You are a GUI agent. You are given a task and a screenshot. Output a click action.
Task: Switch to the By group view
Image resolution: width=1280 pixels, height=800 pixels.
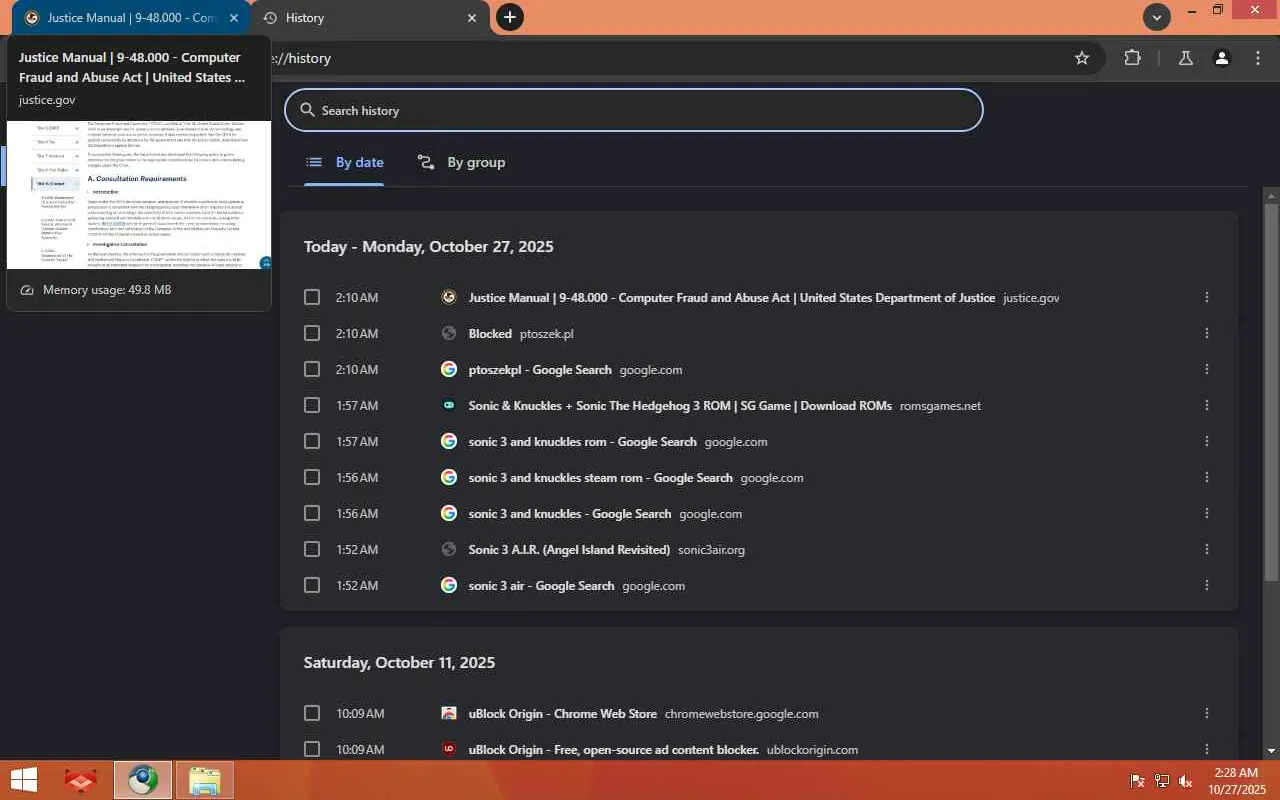click(x=461, y=162)
